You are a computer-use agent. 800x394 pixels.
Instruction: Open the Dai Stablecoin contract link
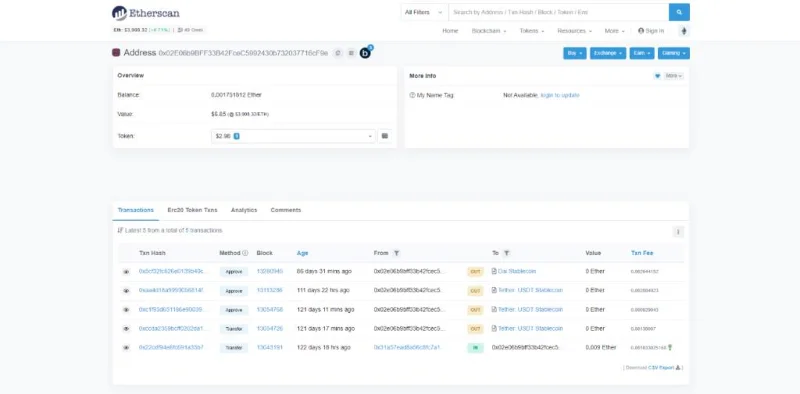(517, 271)
